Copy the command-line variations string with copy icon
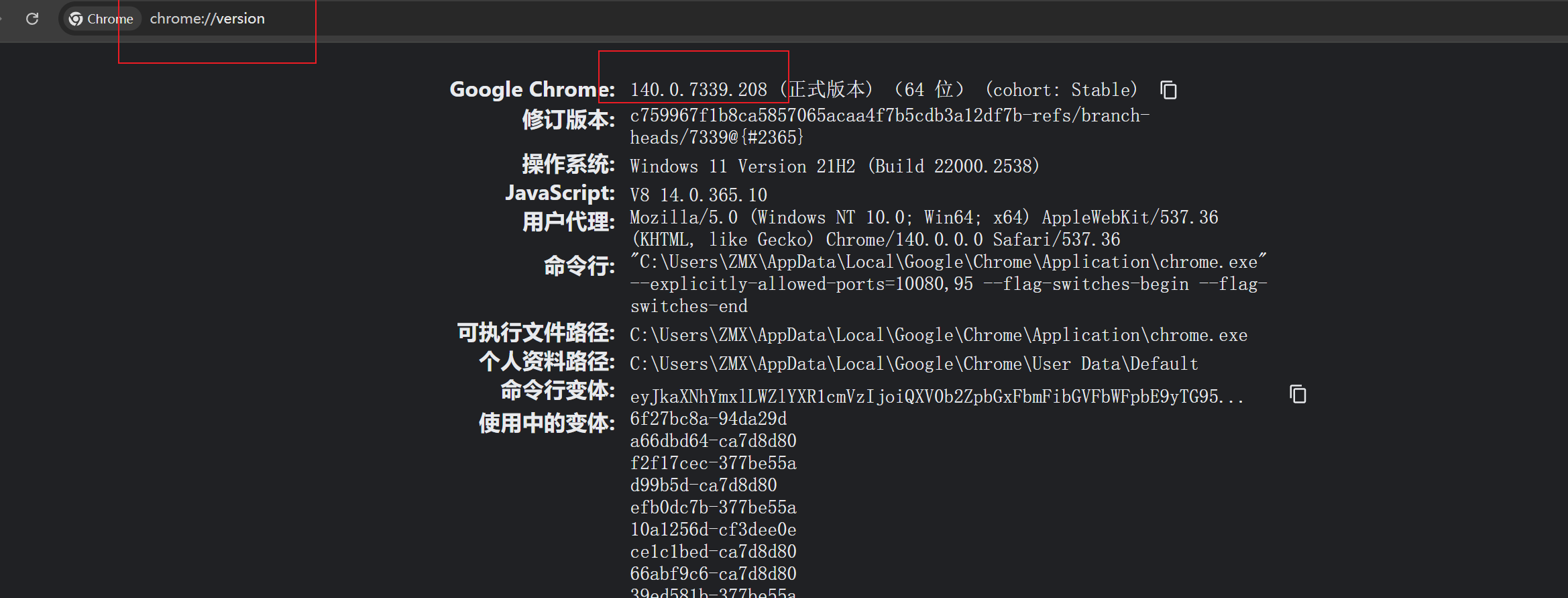 [x=1298, y=394]
